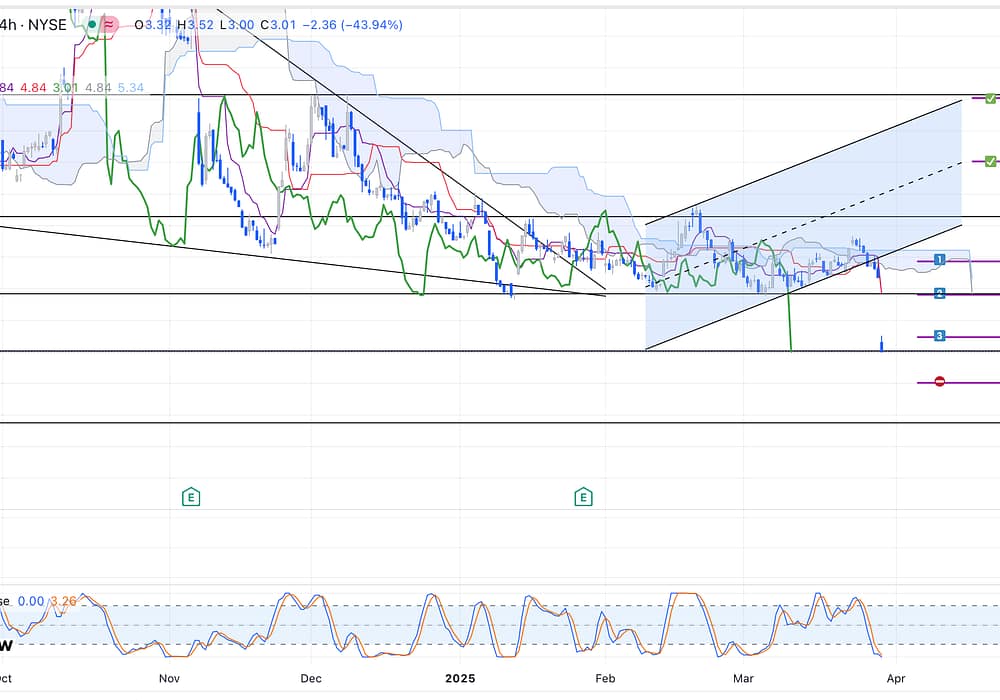Click the green 3.01 indicator value

65,88
